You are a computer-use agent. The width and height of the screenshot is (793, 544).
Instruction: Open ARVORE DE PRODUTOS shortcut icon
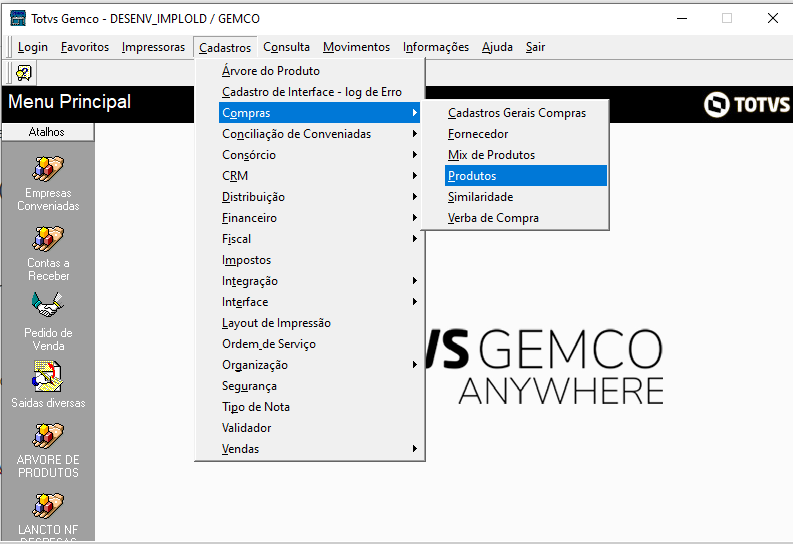48,436
